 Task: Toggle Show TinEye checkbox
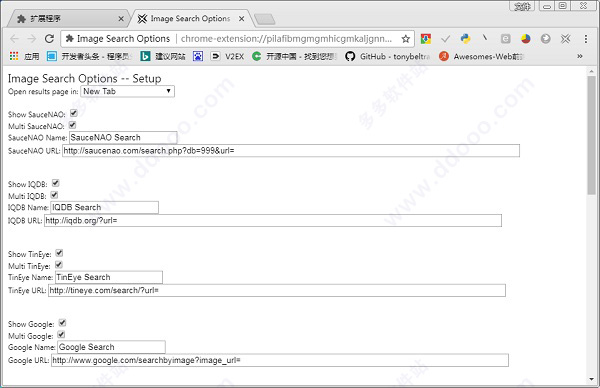click(x=59, y=253)
